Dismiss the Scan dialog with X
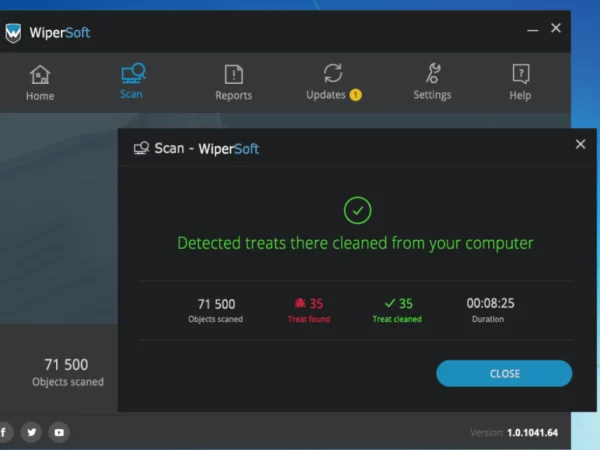The height and width of the screenshot is (450, 600). pyautogui.click(x=580, y=144)
